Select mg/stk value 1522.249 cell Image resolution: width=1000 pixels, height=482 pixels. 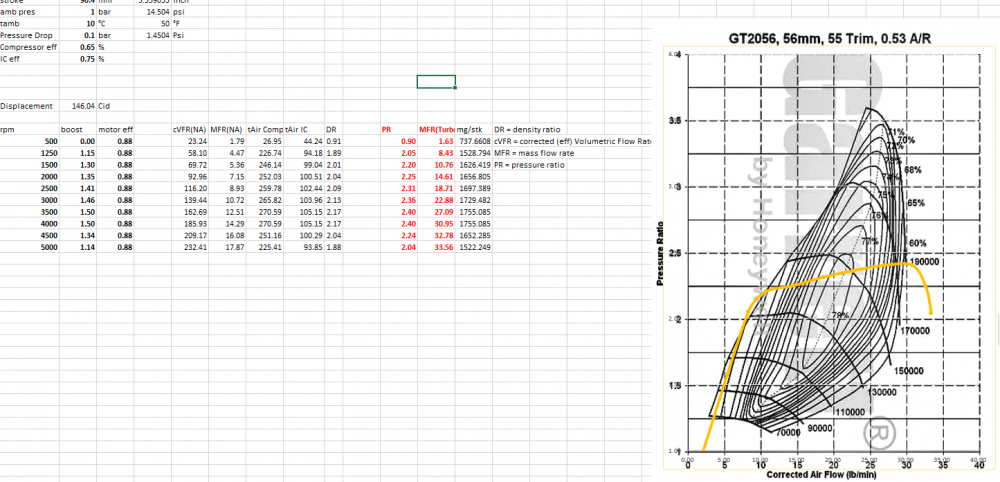pos(474,247)
